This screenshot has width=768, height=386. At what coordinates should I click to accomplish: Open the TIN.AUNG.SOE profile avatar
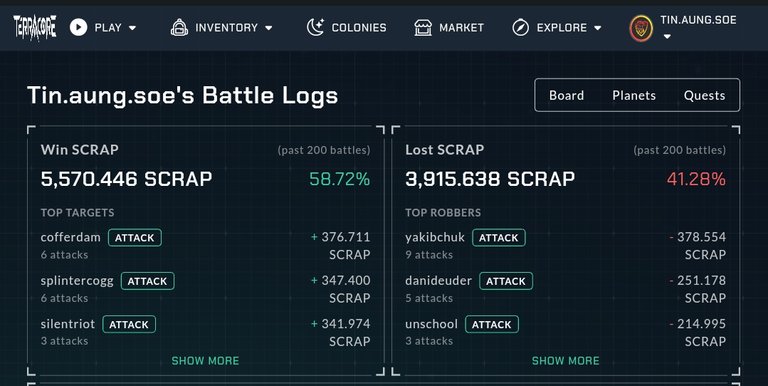641,28
